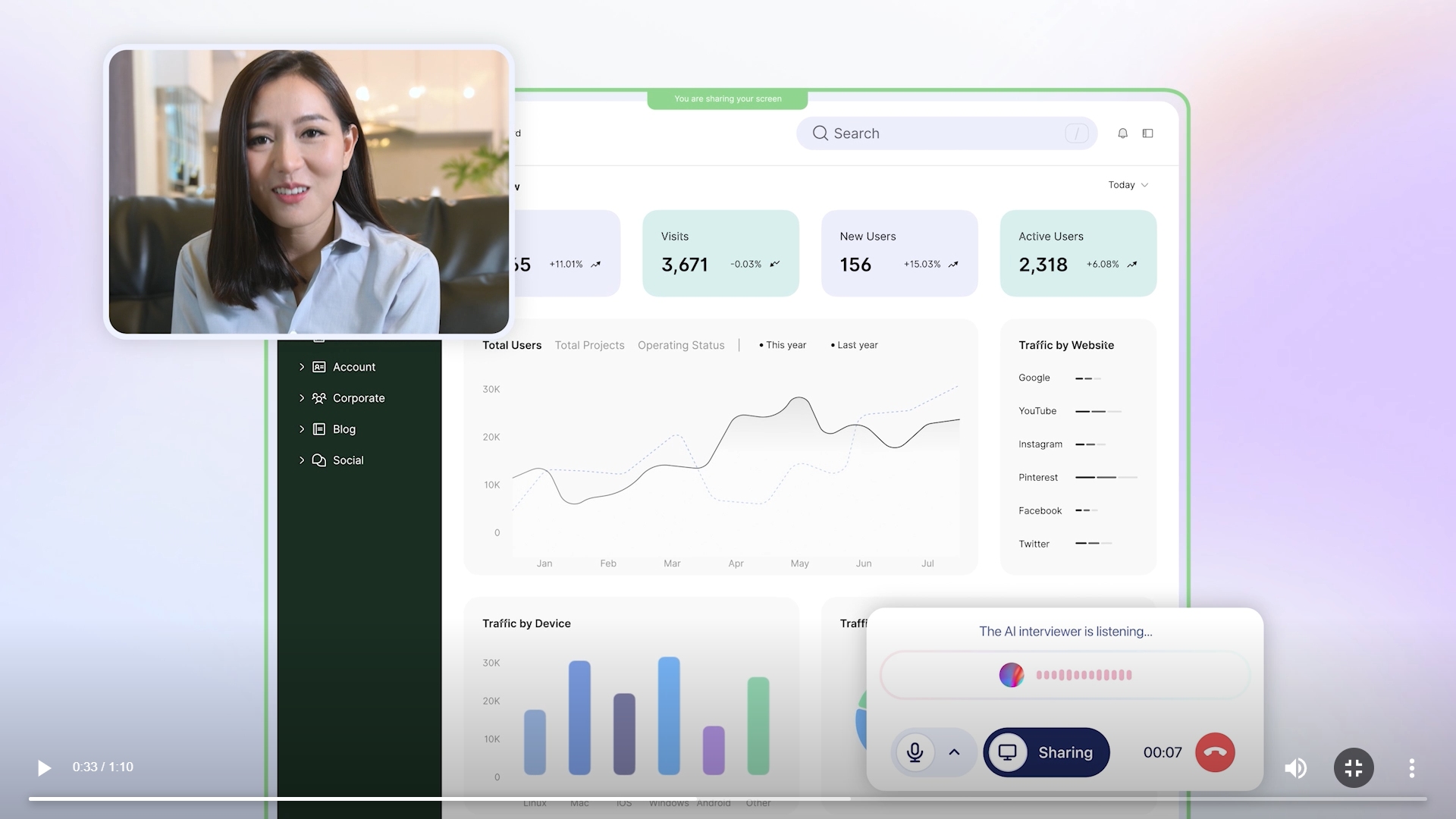Open video more options menu
This screenshot has height=819, width=1456.
click(x=1411, y=768)
